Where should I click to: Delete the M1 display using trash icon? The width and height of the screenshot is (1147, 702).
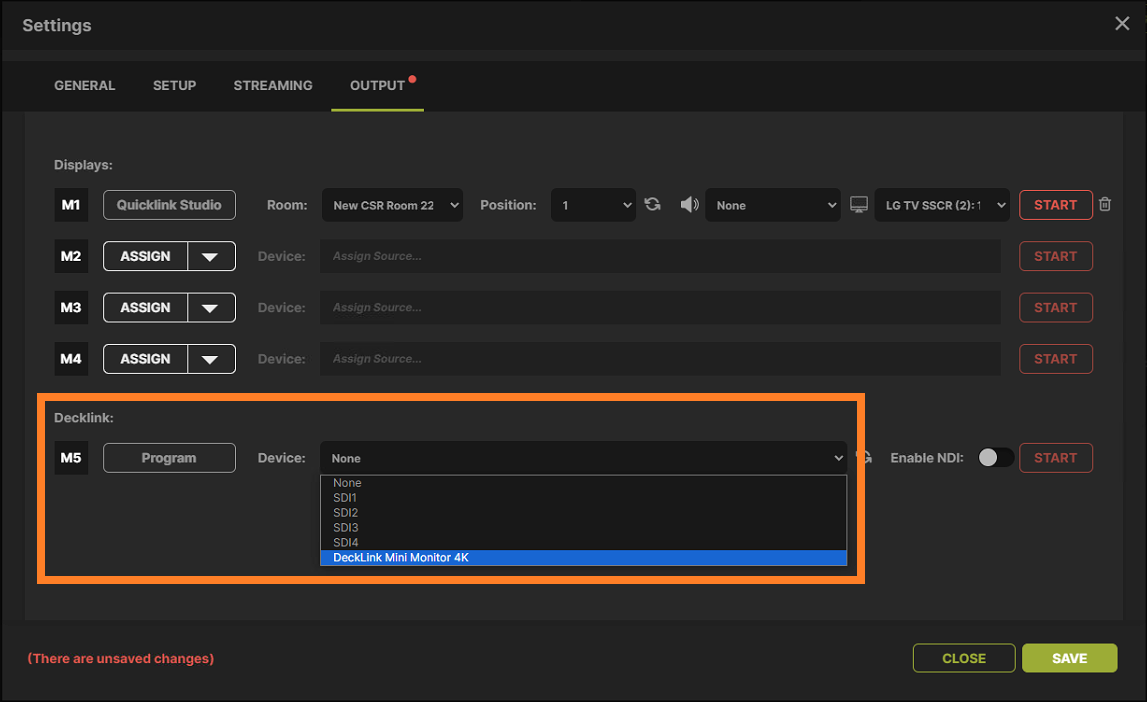pos(1104,204)
